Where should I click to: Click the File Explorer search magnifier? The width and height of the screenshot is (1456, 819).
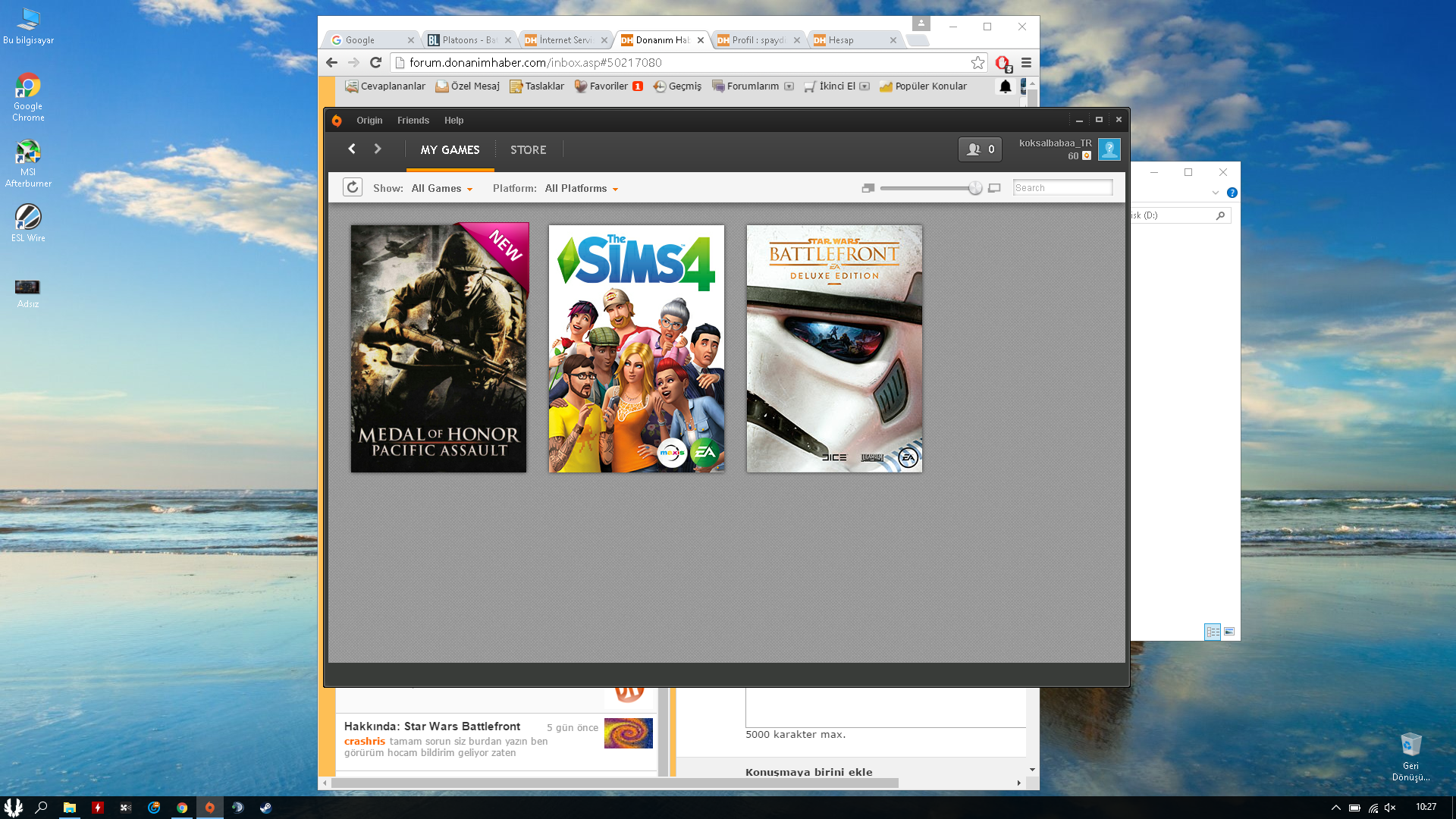point(1220,215)
